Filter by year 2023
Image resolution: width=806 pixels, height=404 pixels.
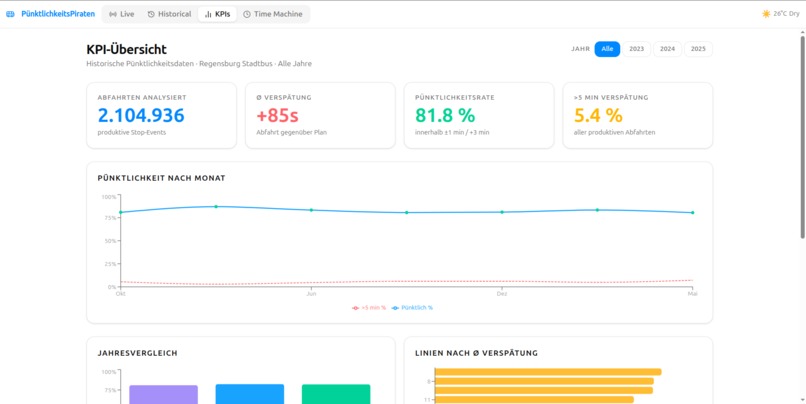[x=636, y=49]
